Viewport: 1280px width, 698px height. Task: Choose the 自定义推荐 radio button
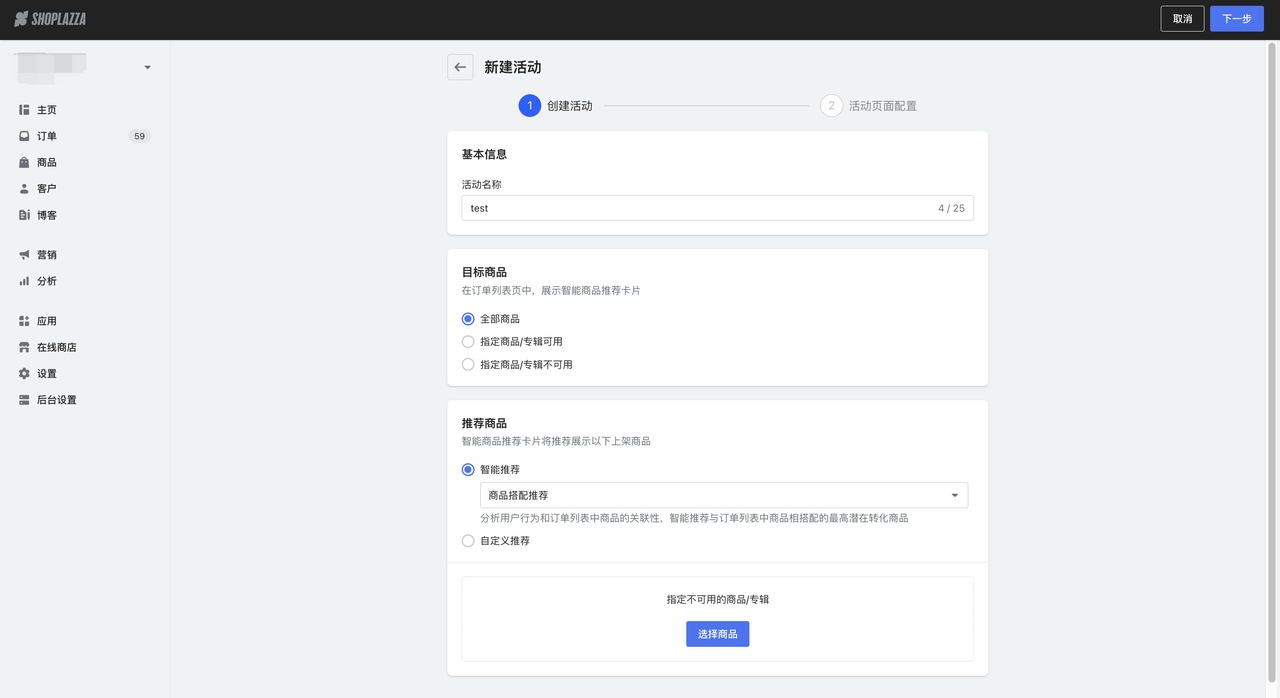(468, 541)
